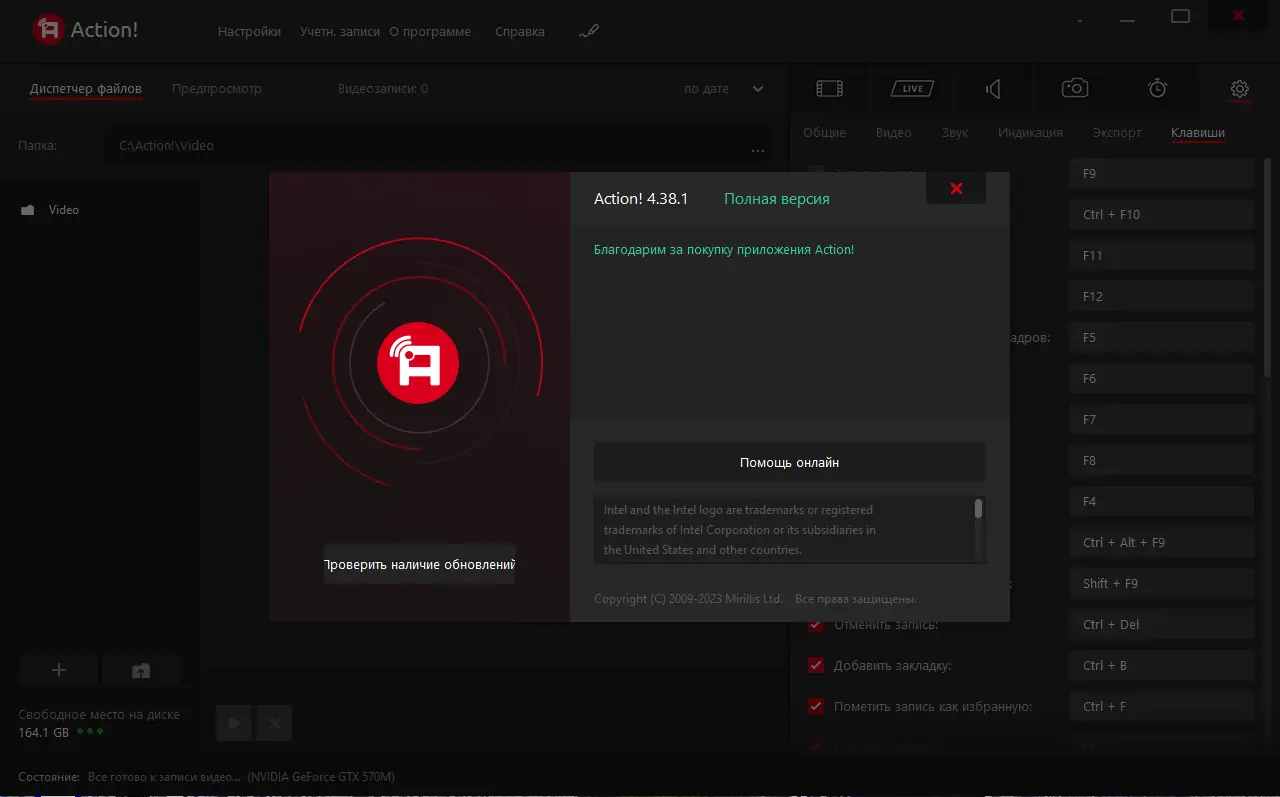Click the Action! 4.38.1 version text
1280x797 pixels.
(641, 199)
